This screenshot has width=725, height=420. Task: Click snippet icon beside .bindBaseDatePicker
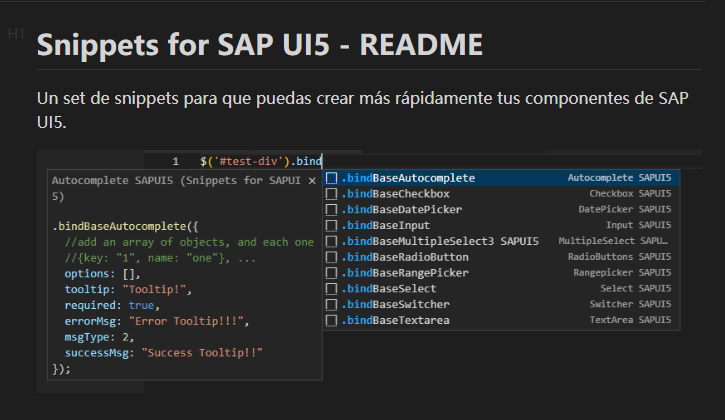tap(331, 210)
